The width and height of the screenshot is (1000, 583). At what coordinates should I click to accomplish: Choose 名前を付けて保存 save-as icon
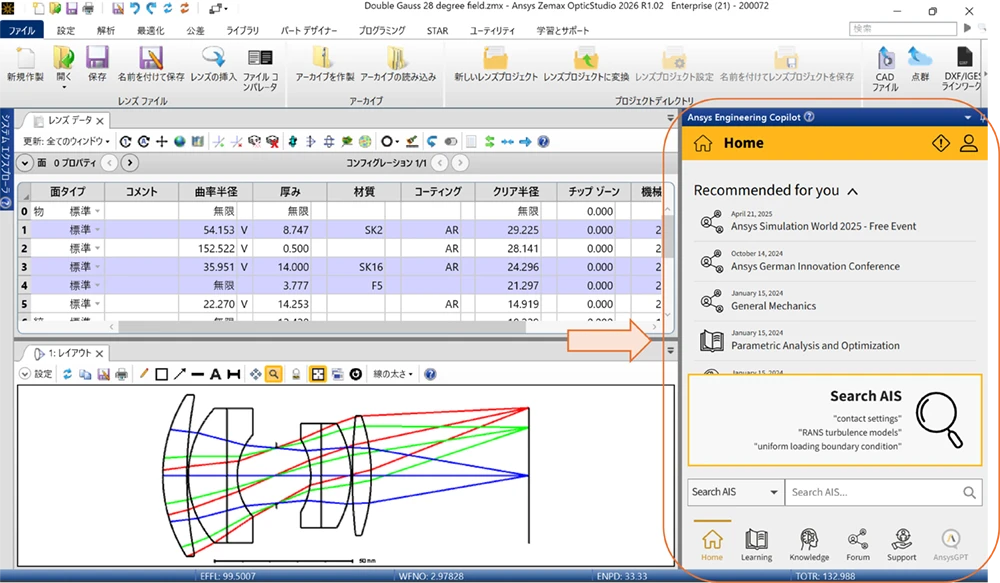(151, 58)
